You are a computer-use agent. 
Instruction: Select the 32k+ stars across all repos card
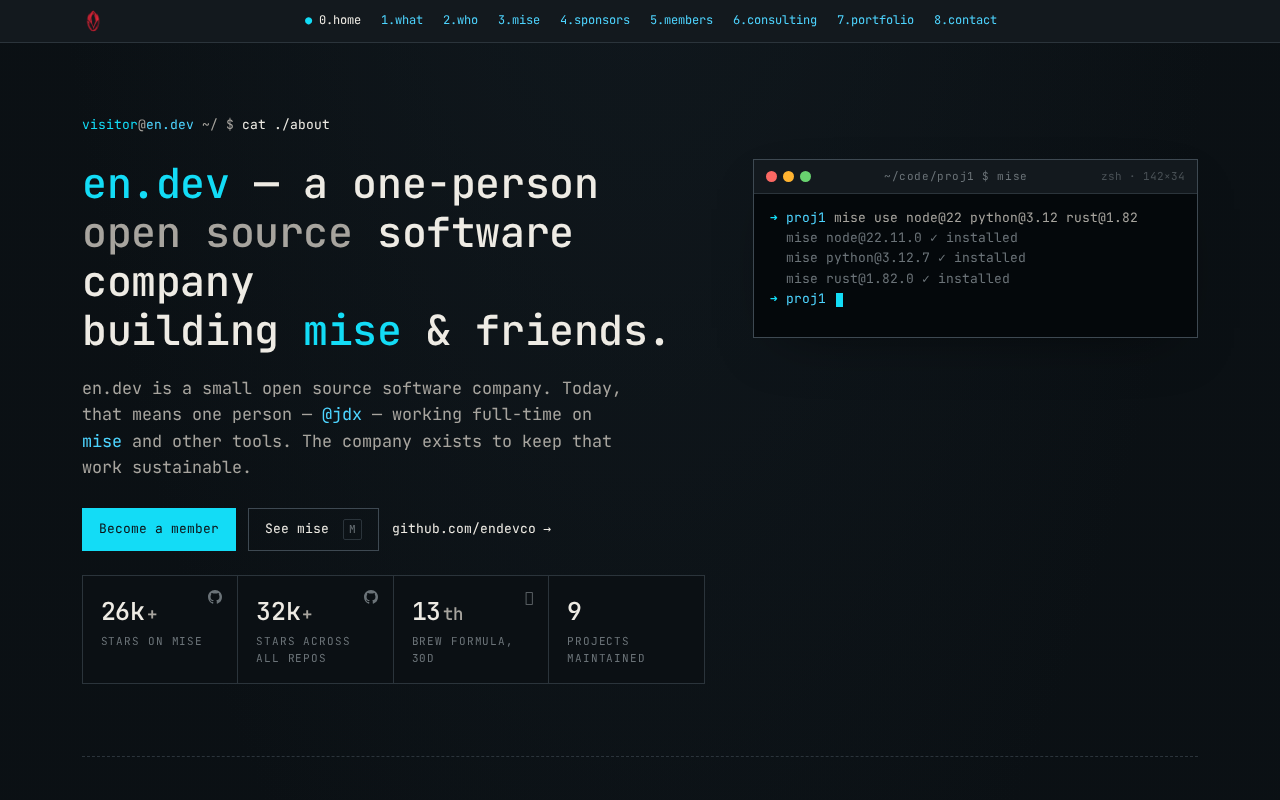[316, 629]
